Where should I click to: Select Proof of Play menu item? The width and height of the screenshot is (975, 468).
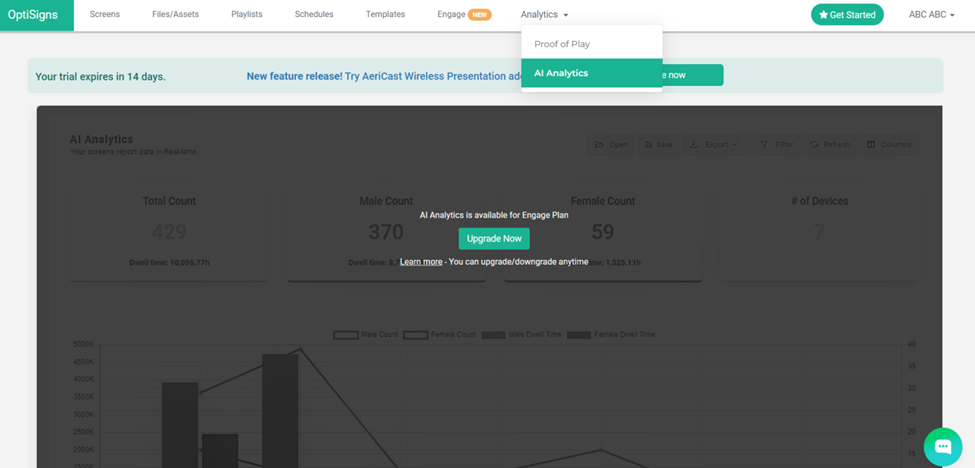click(562, 44)
